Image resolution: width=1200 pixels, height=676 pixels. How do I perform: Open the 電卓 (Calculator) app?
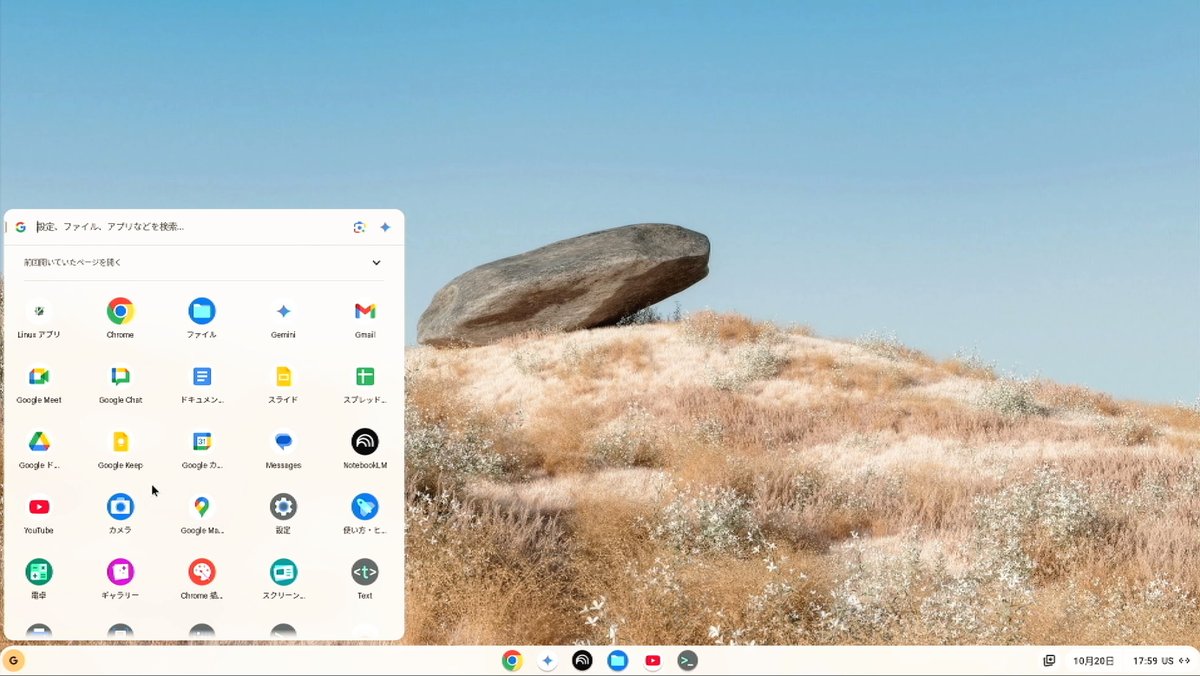[38, 570]
